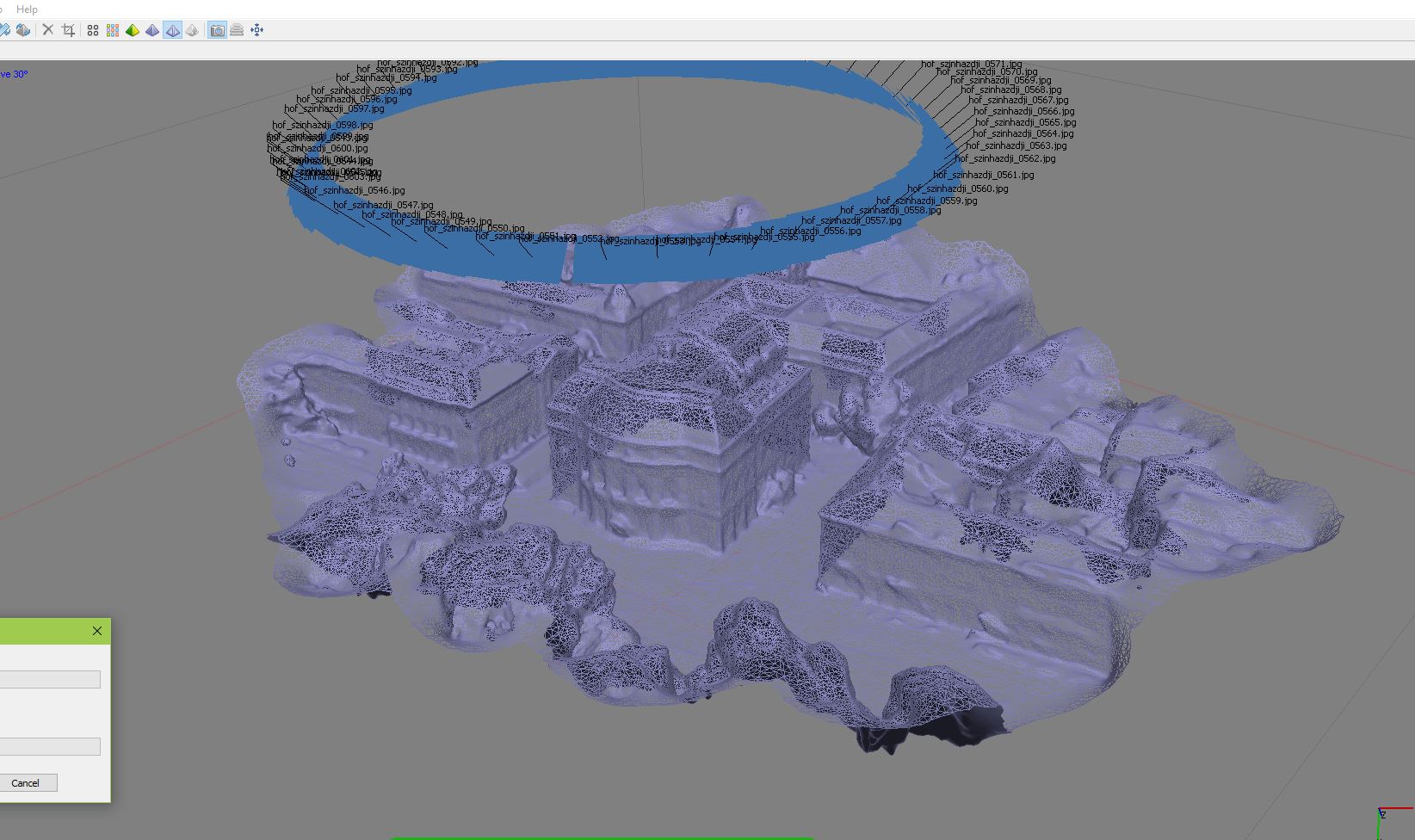Viewport: 1415px width, 840px height.
Task: Click the Reset View icon
Action: point(256,30)
